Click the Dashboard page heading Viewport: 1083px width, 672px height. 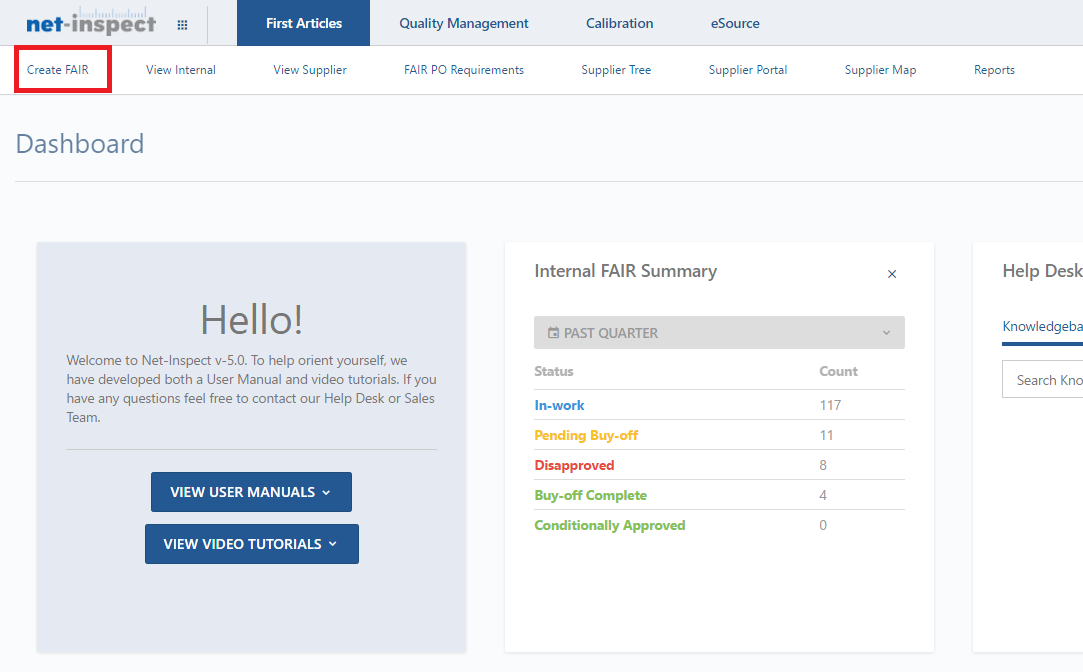tap(80, 144)
